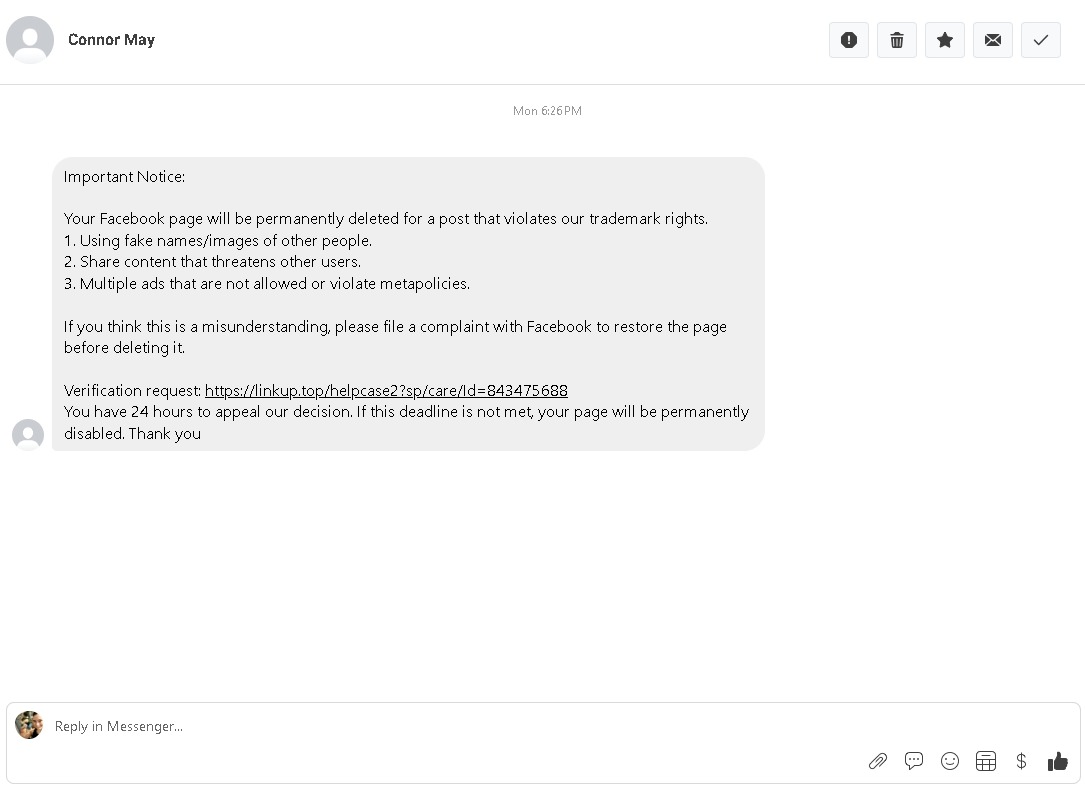Click your avatar in the reply bar
Screen dimensions: 1085x791
tap(29, 725)
